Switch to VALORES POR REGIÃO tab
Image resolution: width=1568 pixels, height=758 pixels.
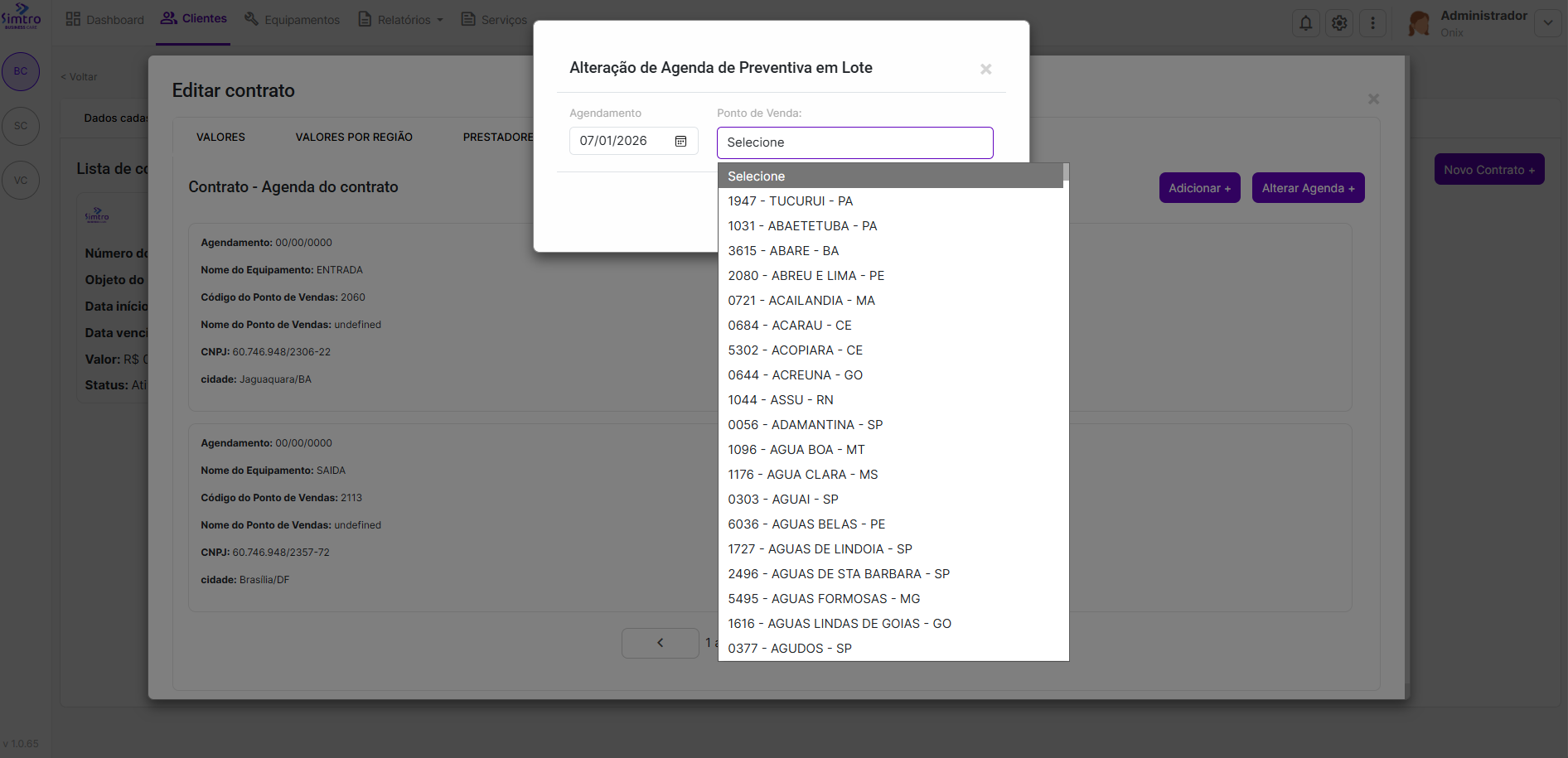pos(354,138)
